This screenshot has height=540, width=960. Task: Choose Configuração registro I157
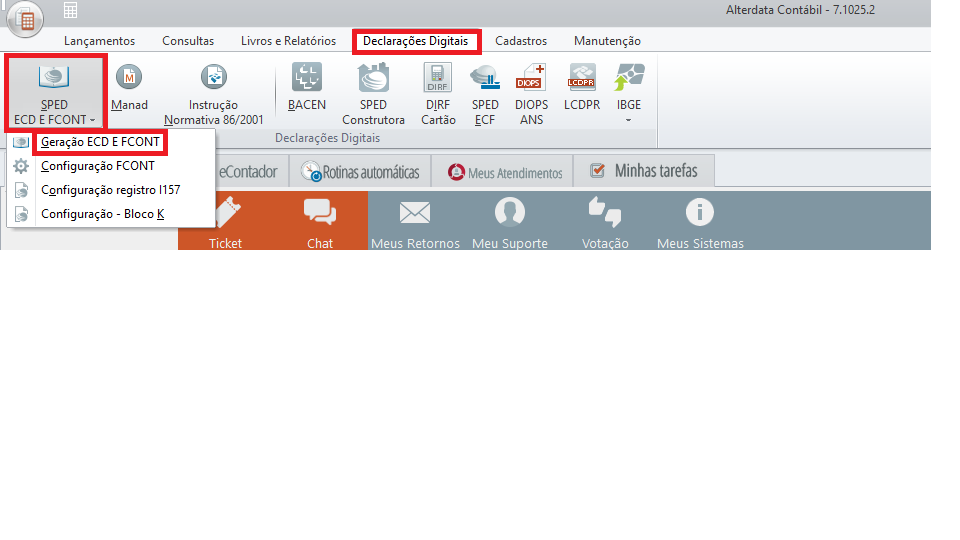[111, 190]
